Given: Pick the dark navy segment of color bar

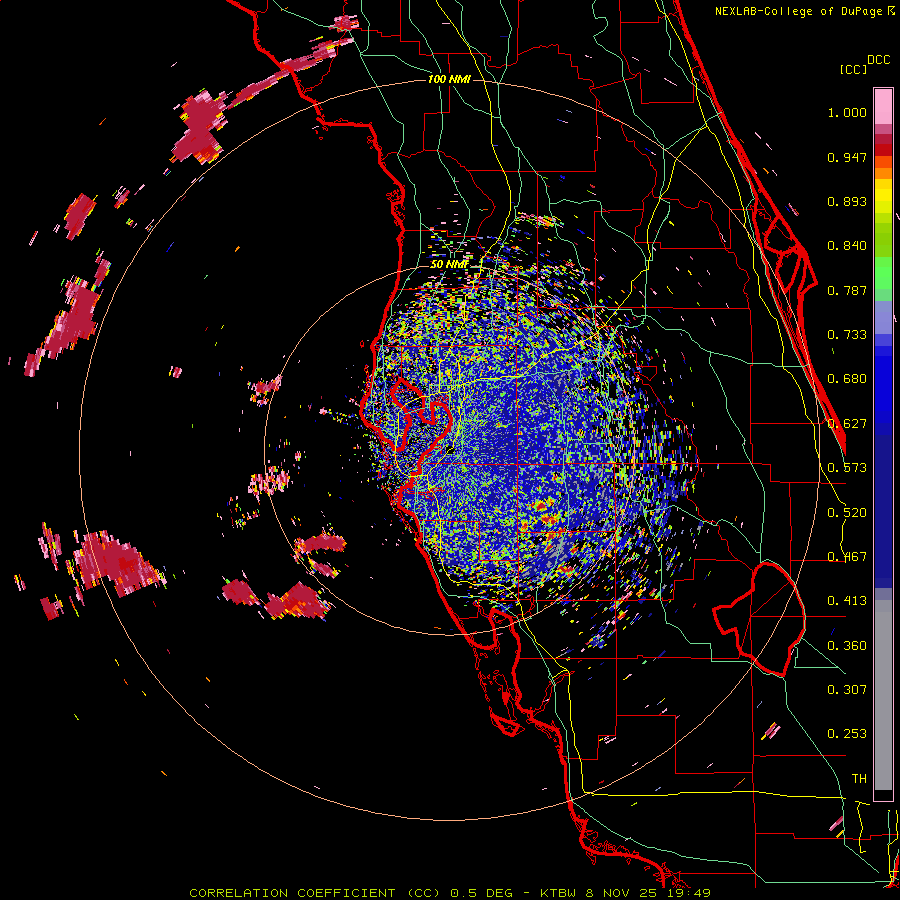Looking at the screenshot, I should point(883,511).
